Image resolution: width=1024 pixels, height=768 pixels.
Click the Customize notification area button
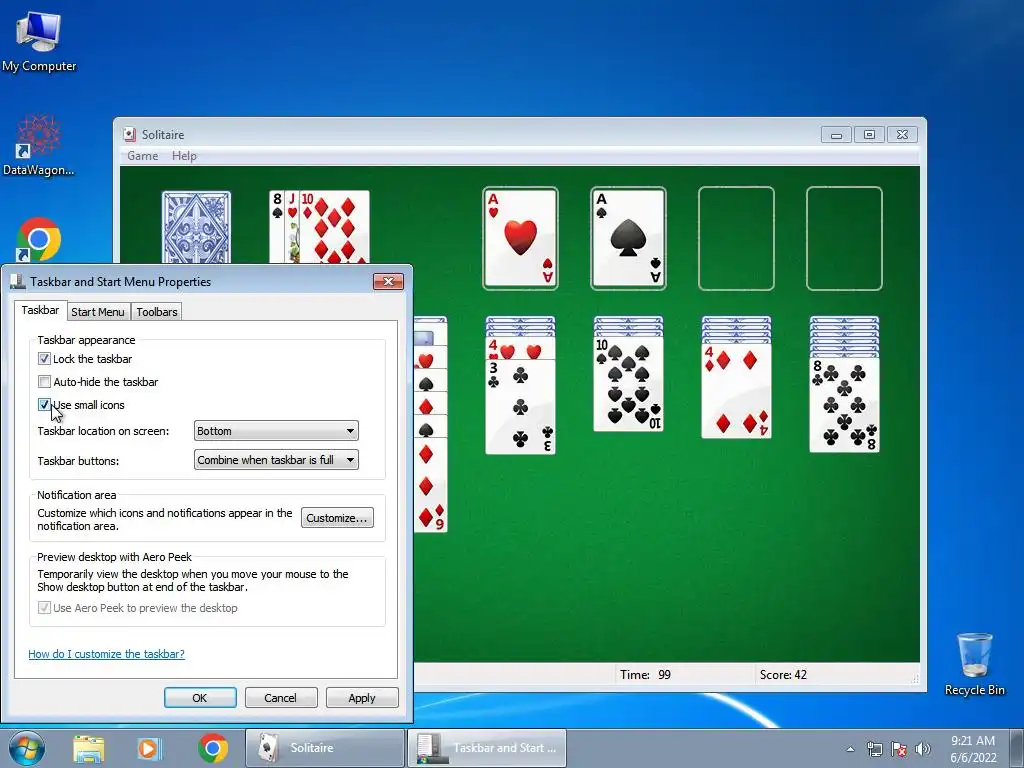(x=337, y=518)
